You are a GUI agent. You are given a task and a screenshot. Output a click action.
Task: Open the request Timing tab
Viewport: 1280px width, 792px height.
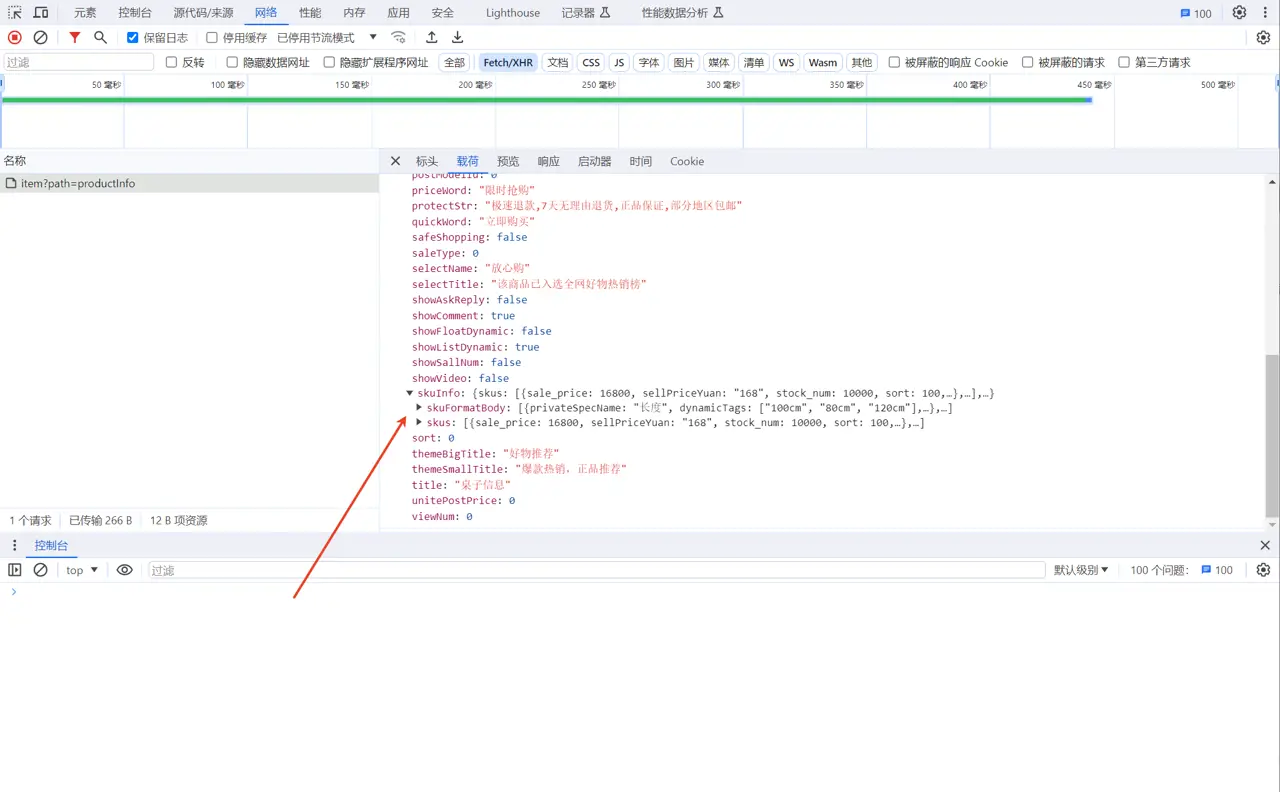pos(641,161)
